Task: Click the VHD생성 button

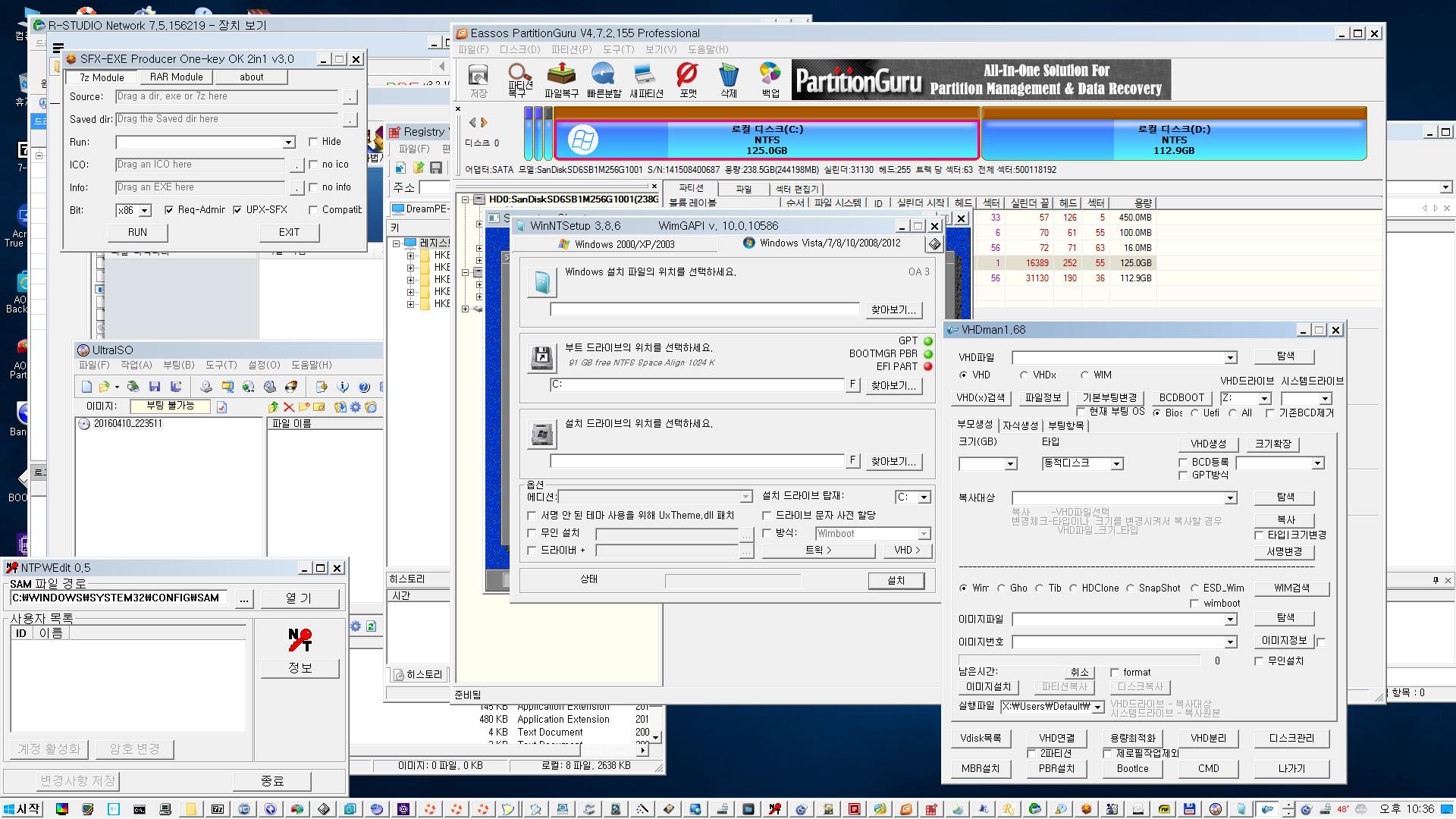Action: (x=1208, y=444)
